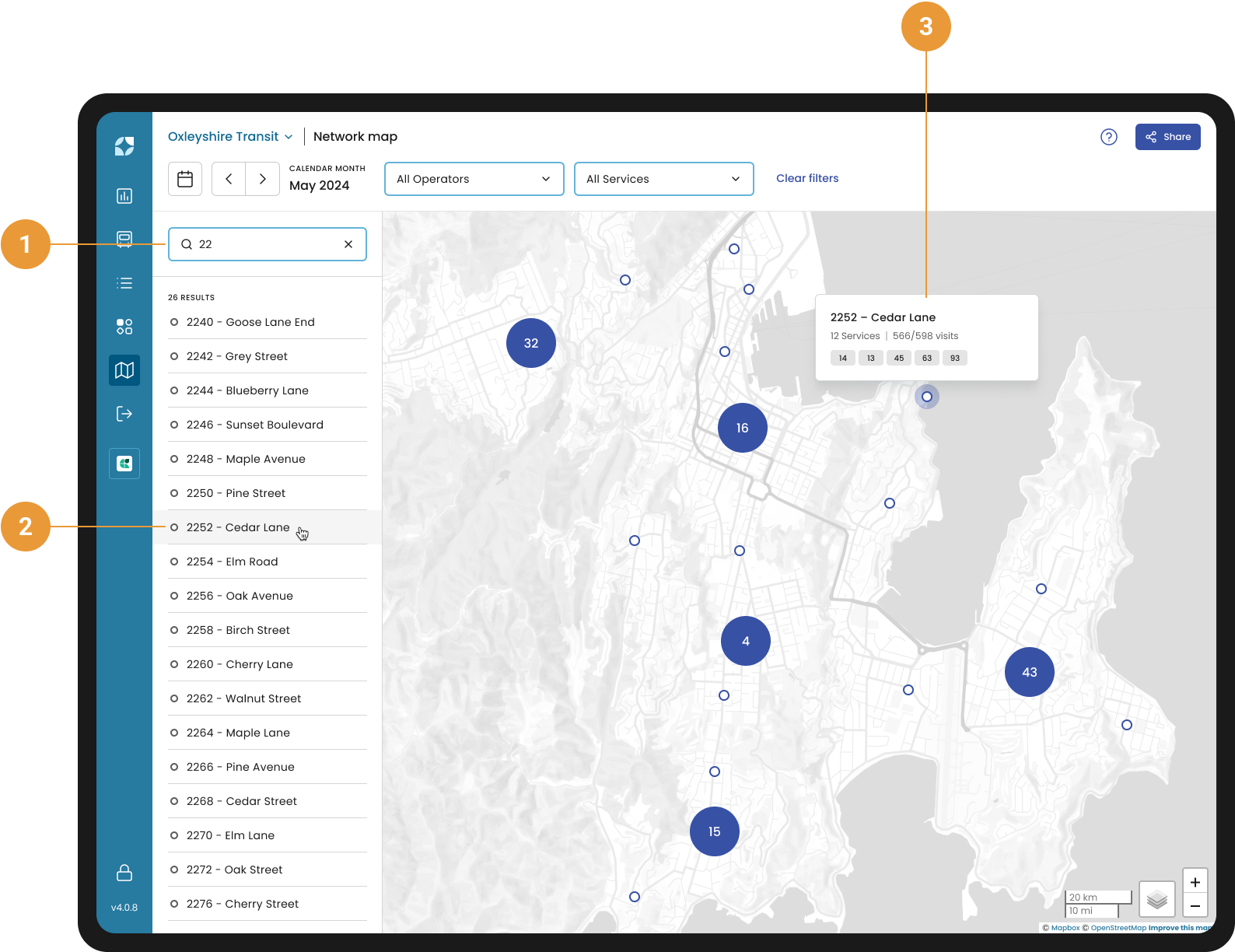1235x952 pixels.
Task: Expand the All Services dropdown
Action: pyautogui.click(x=664, y=179)
